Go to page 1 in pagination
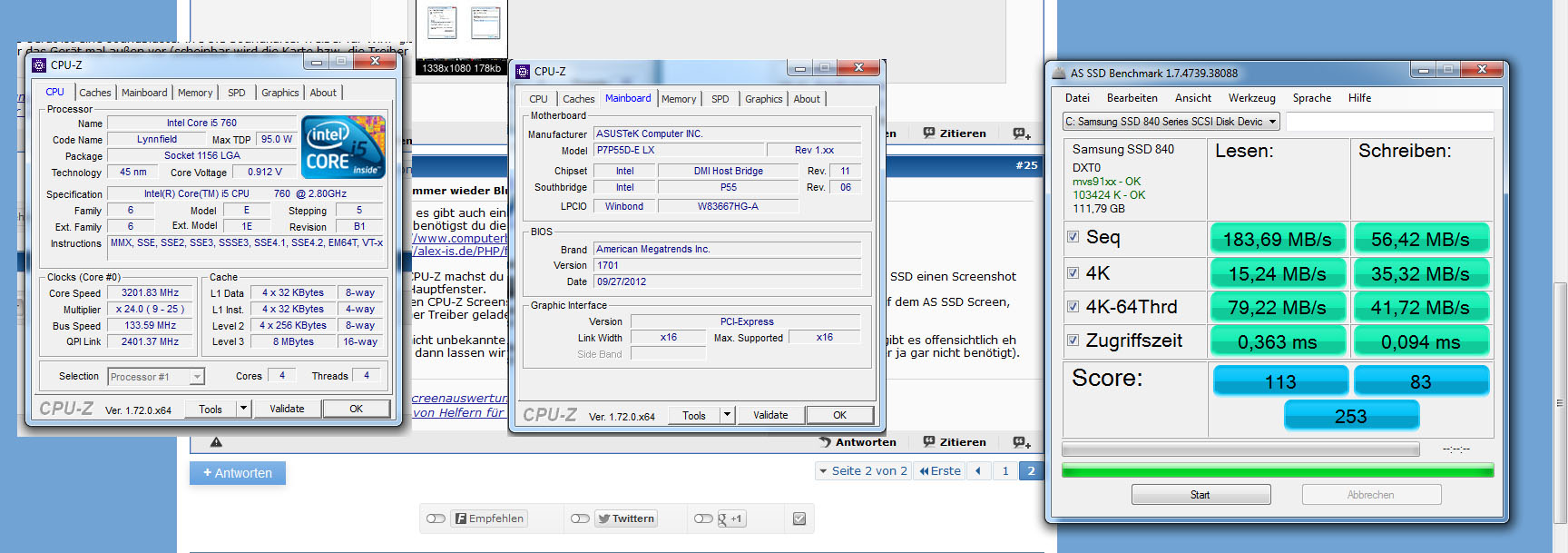The image size is (1568, 553). (x=1005, y=470)
